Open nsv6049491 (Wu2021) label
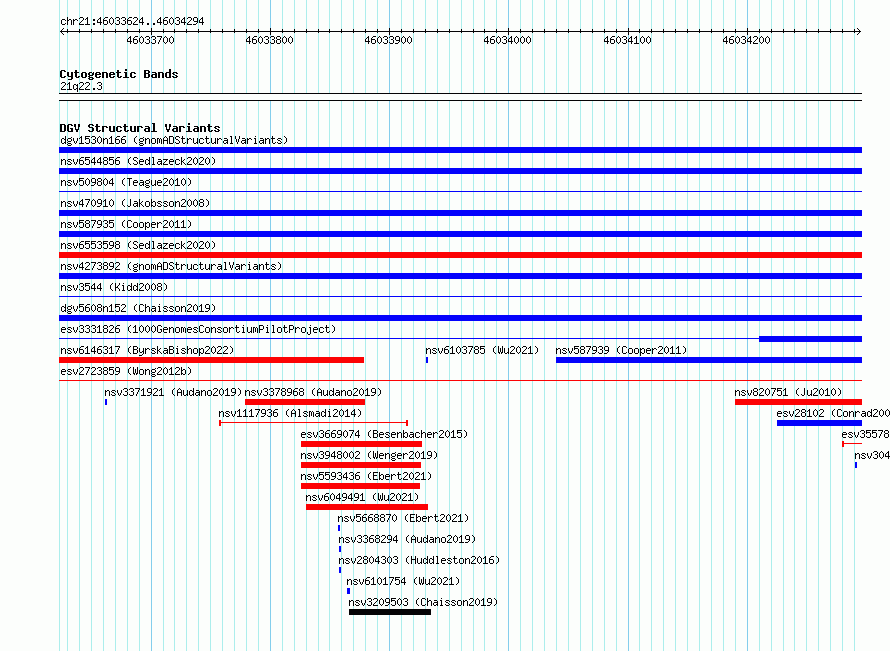The width and height of the screenshot is (890, 651). click(362, 497)
